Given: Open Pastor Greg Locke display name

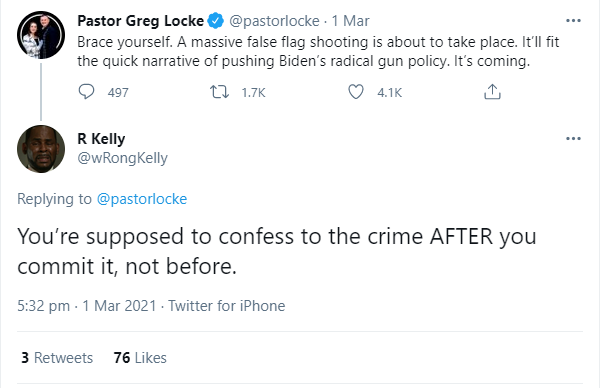Looking at the screenshot, I should click(140, 21).
